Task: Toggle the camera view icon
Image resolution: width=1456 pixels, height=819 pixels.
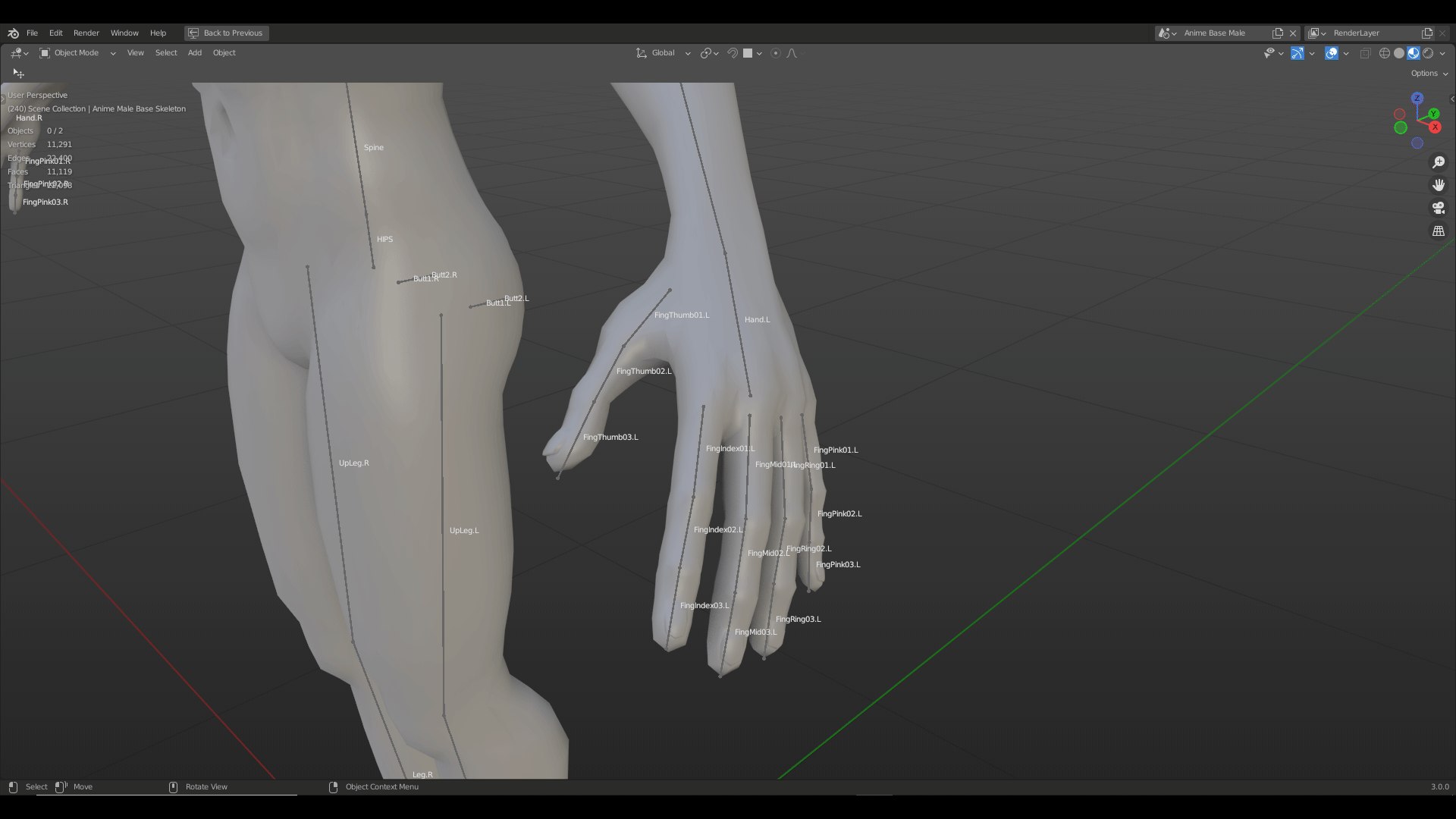Action: (1438, 208)
